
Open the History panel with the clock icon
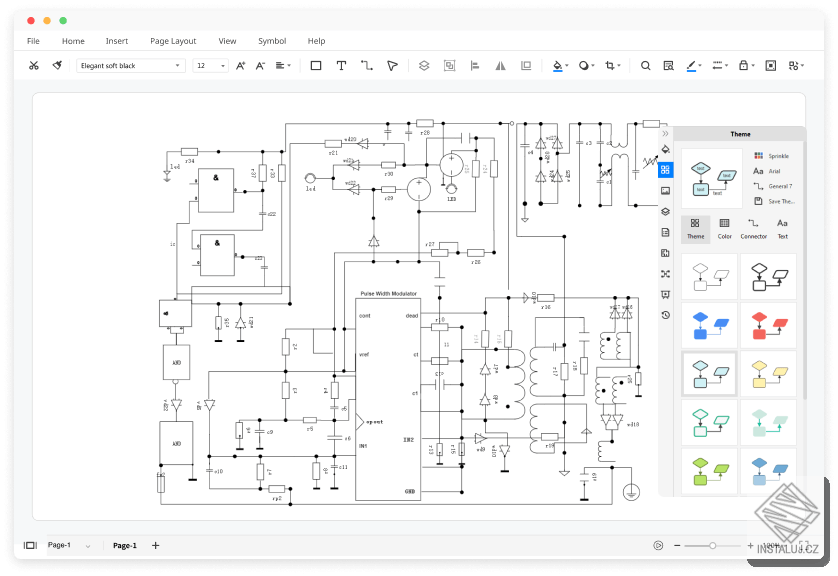click(665, 315)
